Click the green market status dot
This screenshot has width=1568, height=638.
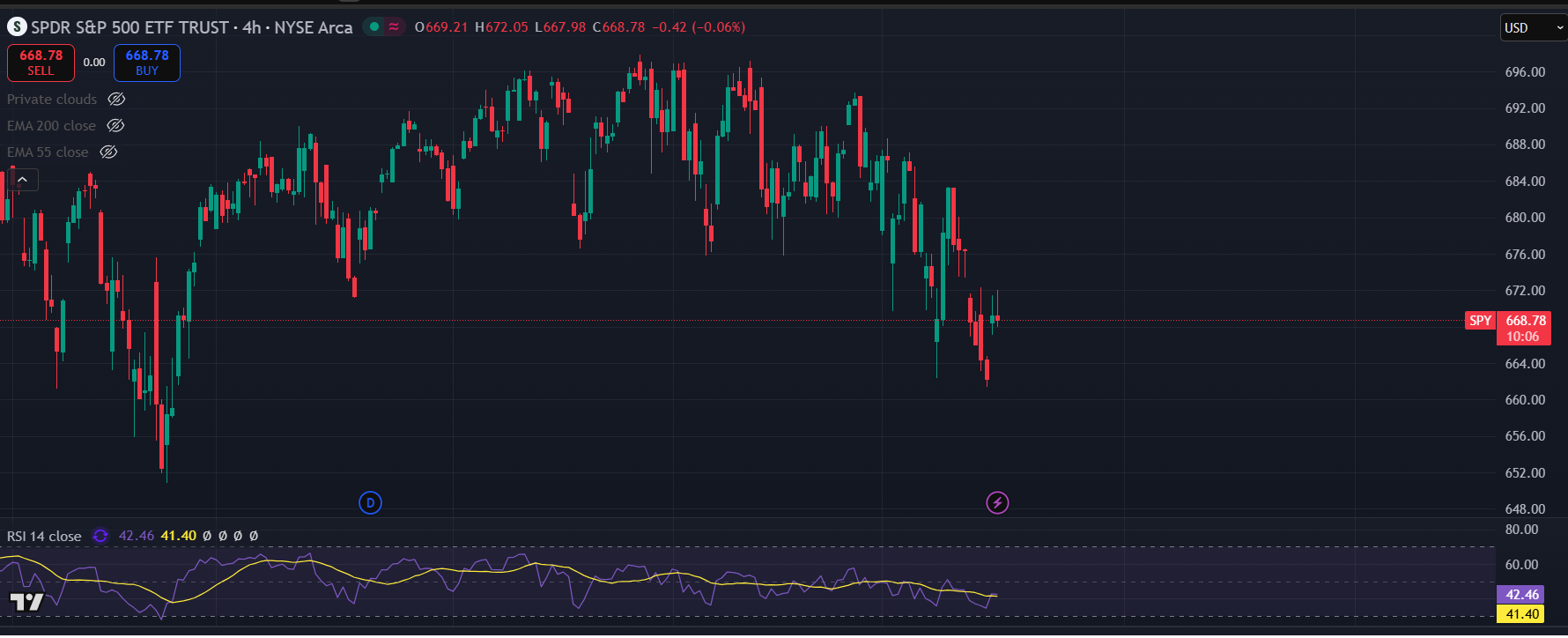374,27
